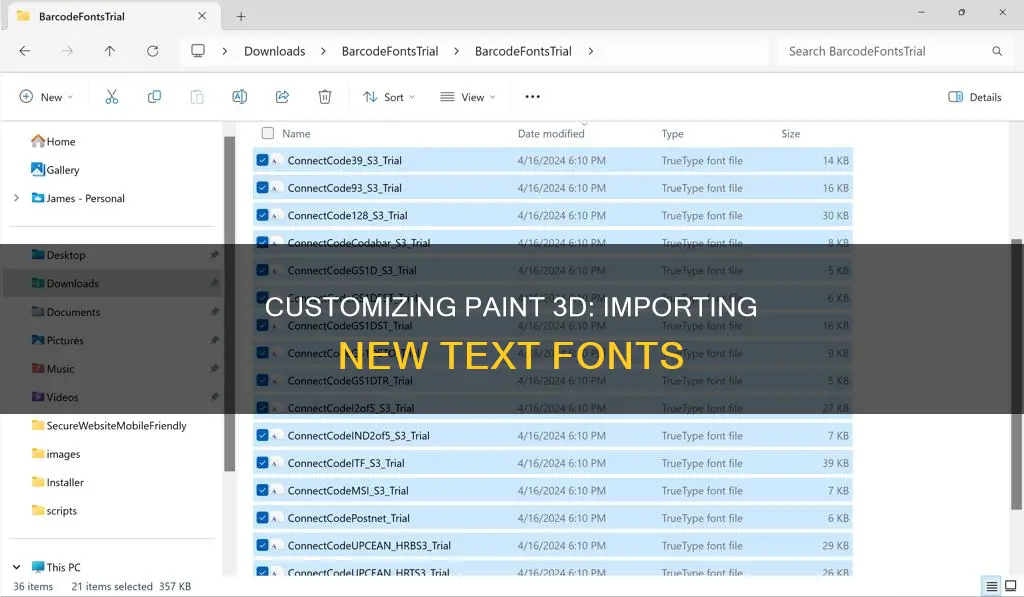Uncheck ConnectCodeIND2of5_S3_Trial checkbox
1024x597 pixels.
click(x=263, y=435)
